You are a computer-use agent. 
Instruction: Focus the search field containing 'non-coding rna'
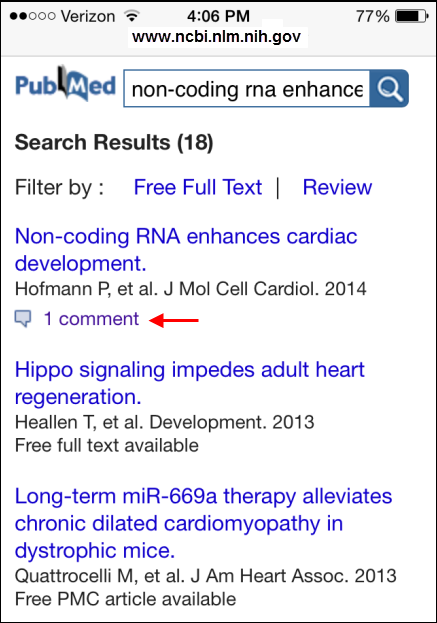(247, 89)
